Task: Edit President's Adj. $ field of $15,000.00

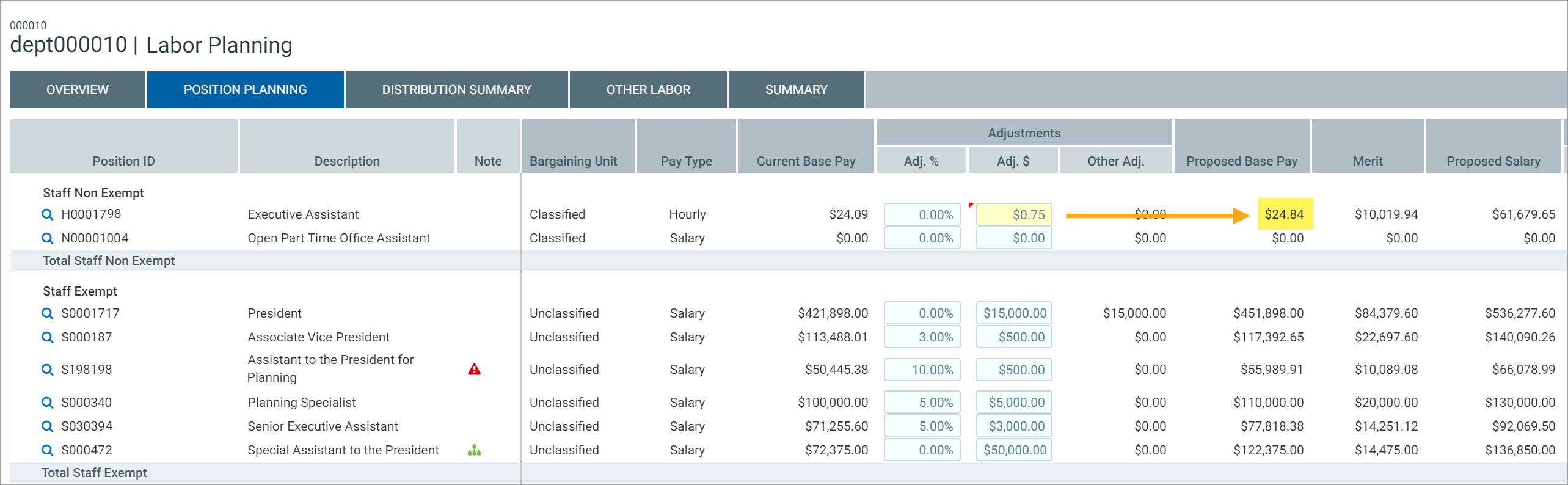Action: pyautogui.click(x=1014, y=313)
